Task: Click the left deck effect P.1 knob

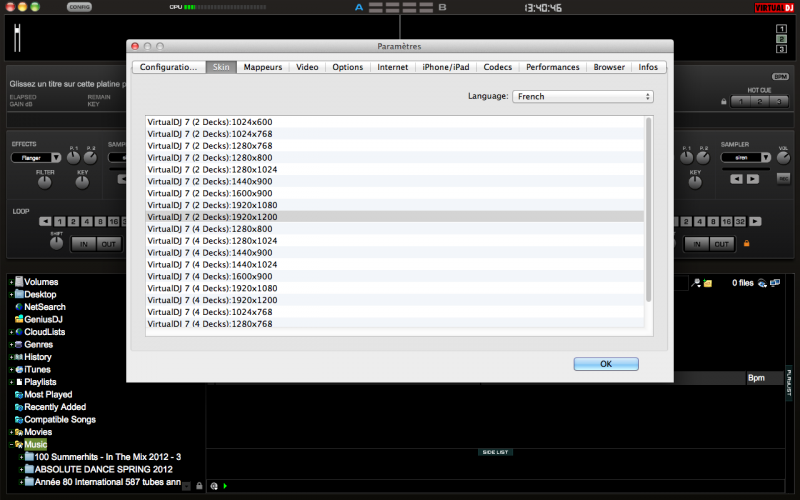Action: pos(73,158)
